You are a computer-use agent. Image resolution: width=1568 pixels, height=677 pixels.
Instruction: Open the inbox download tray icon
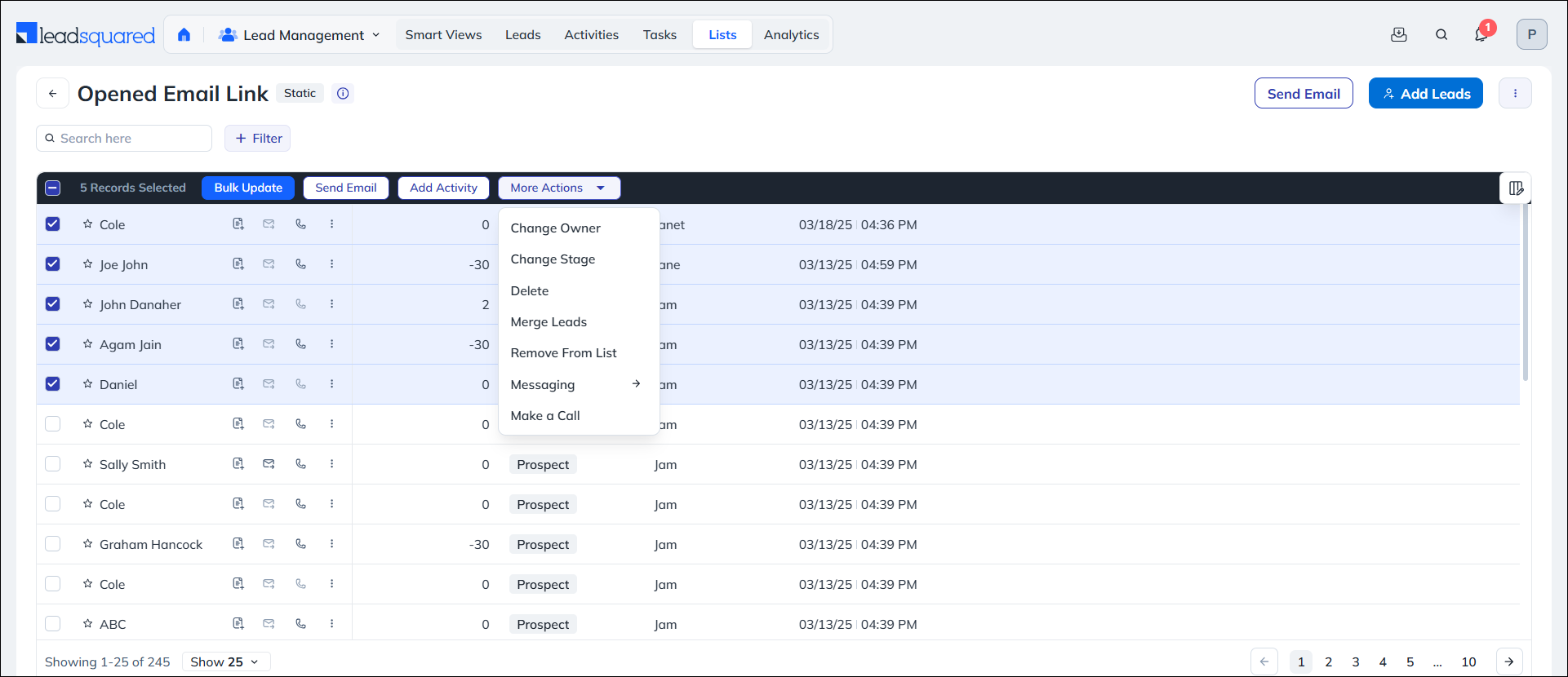point(1399,34)
